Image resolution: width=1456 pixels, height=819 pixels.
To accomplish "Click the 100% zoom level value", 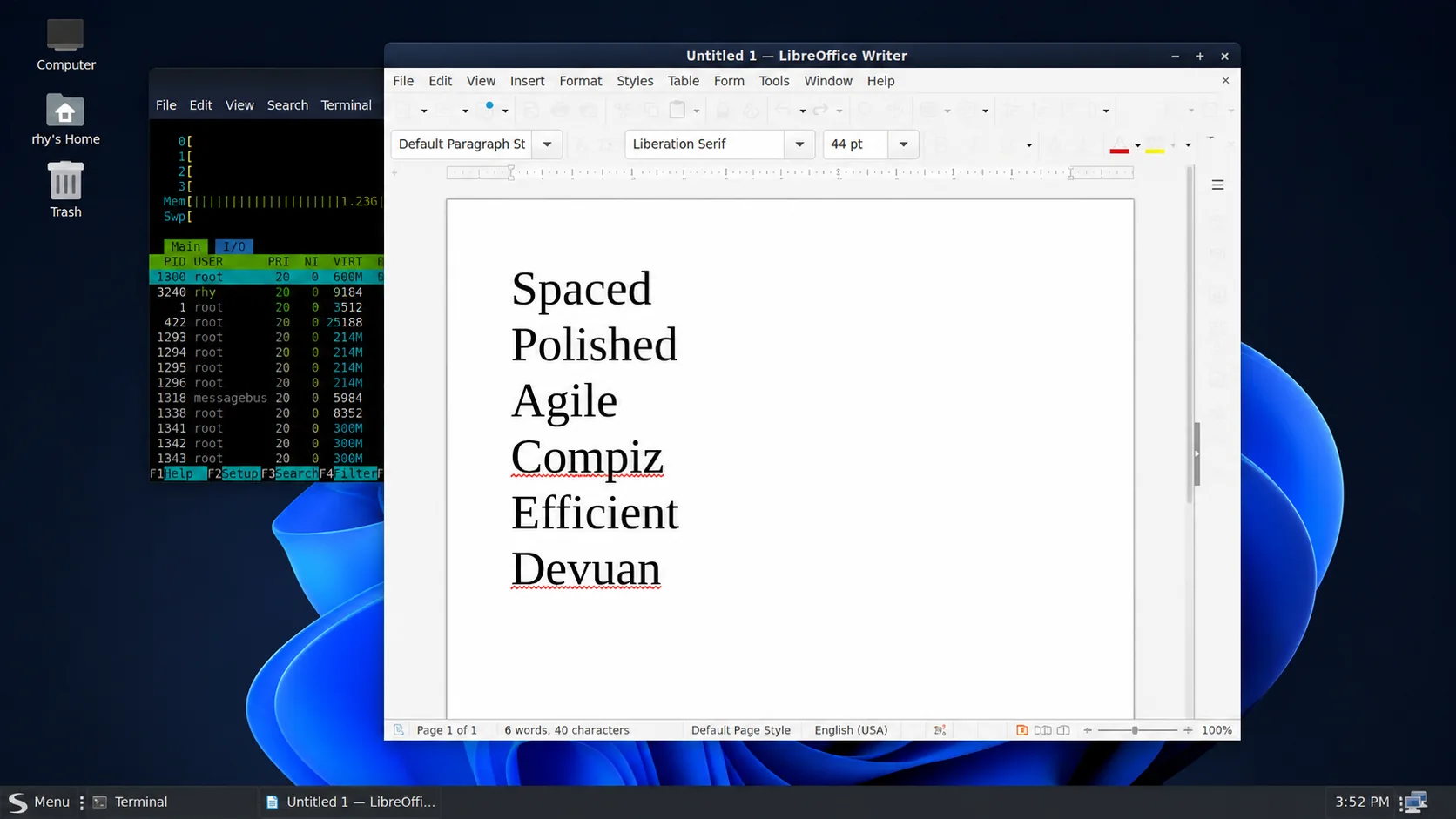I will tap(1217, 730).
